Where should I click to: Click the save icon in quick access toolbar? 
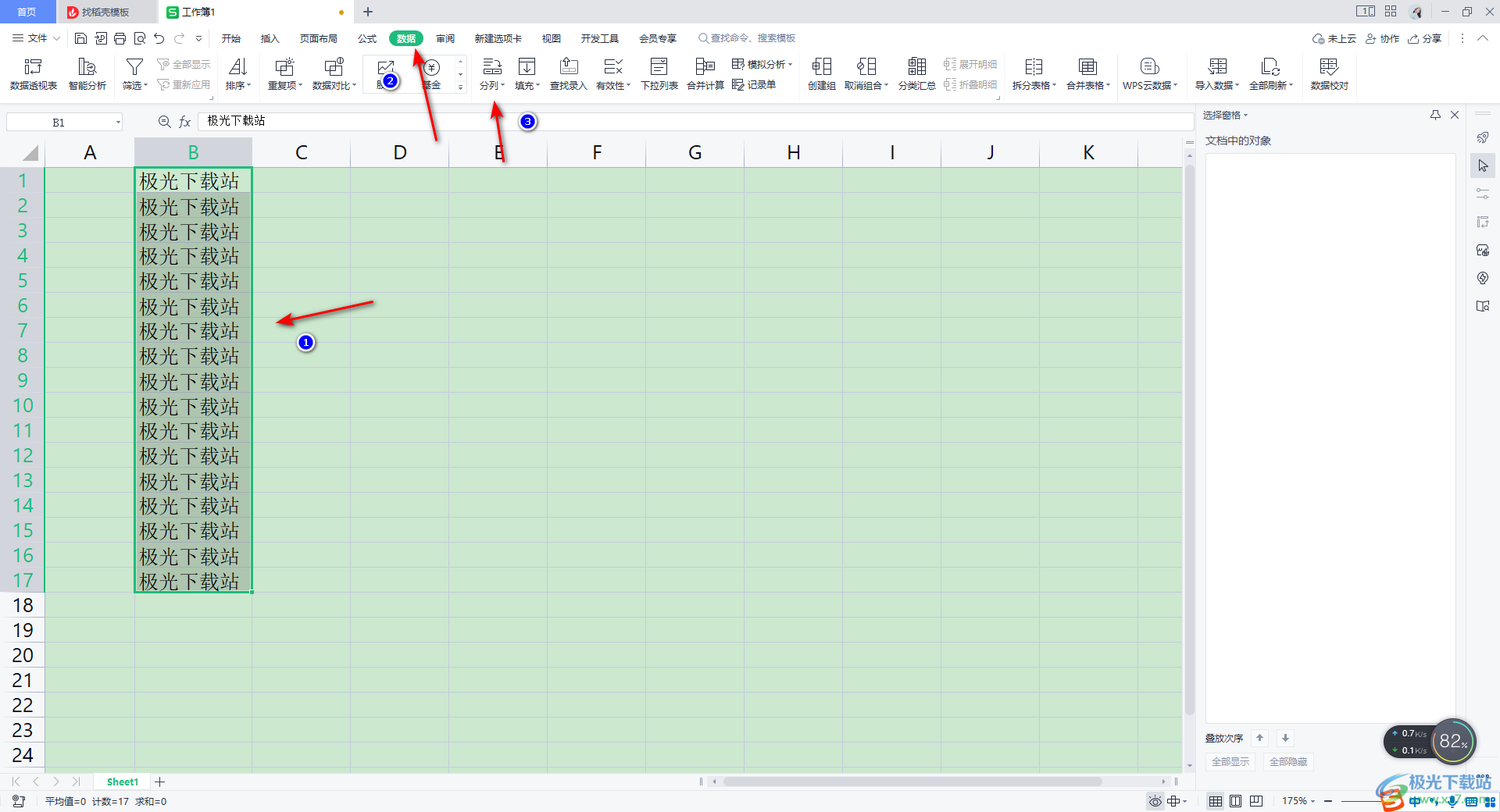click(80, 38)
